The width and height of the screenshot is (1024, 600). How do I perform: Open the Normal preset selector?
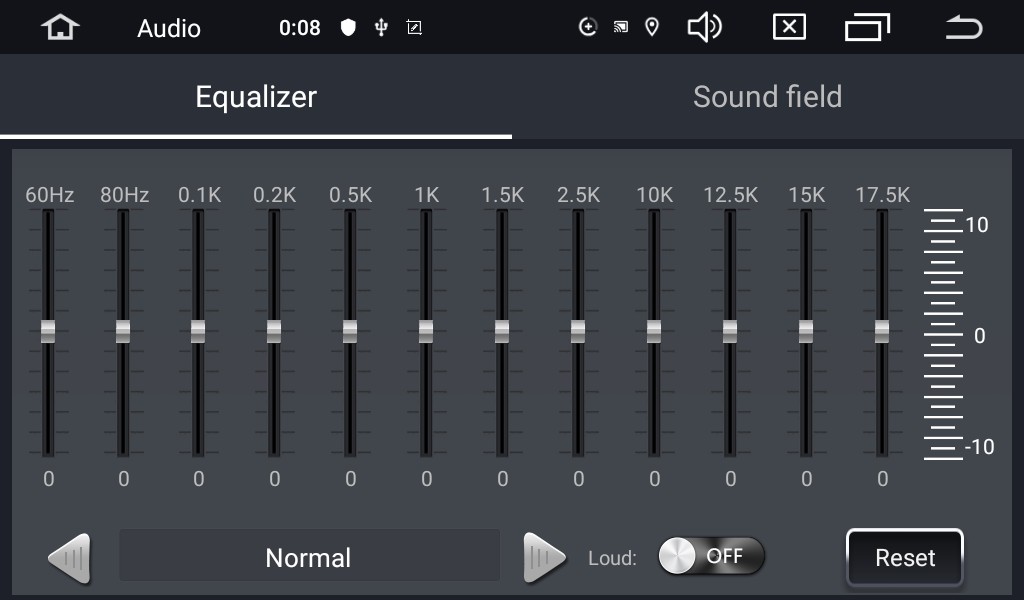(309, 558)
